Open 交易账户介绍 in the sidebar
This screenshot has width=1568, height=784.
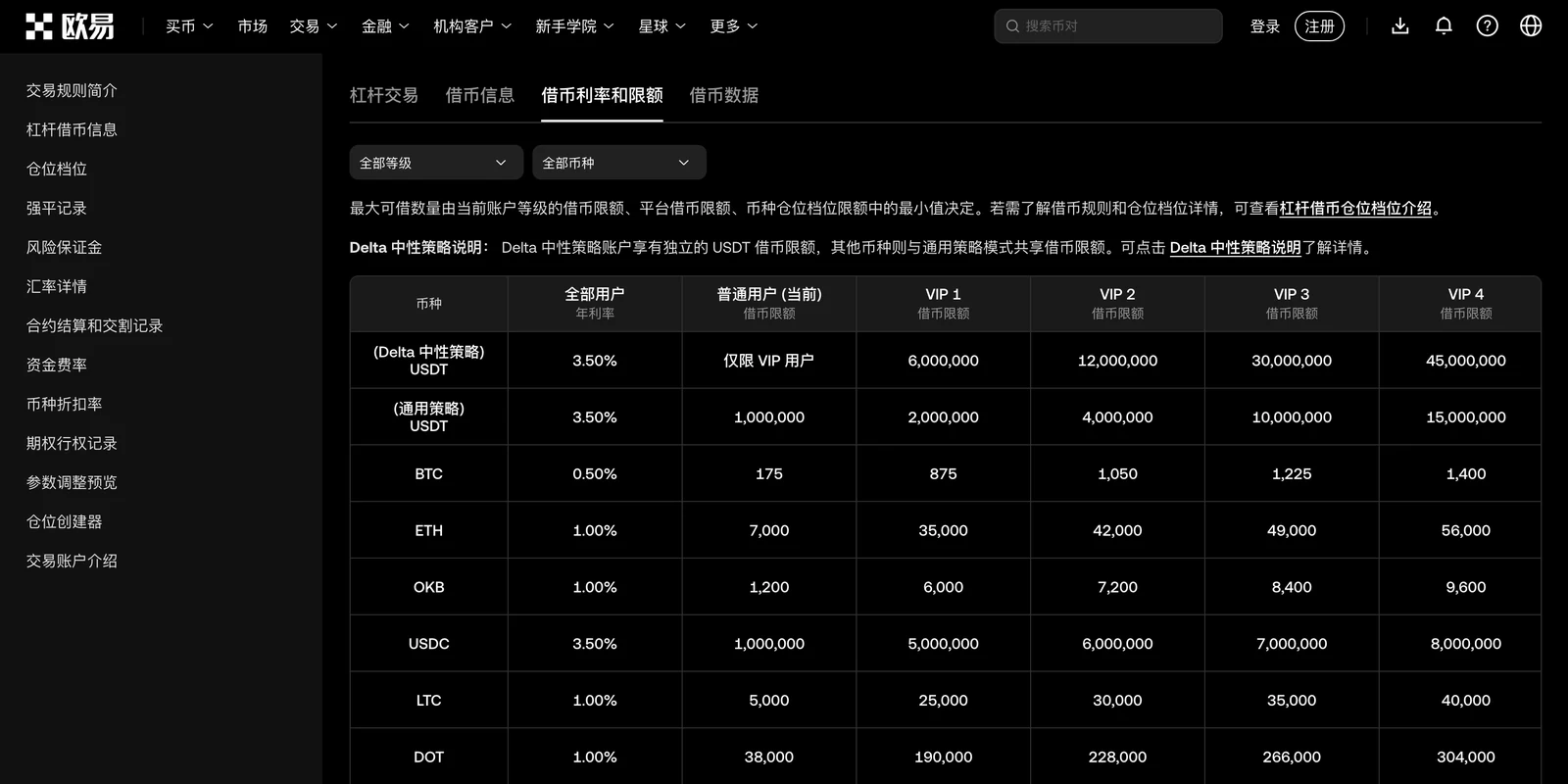tap(72, 561)
